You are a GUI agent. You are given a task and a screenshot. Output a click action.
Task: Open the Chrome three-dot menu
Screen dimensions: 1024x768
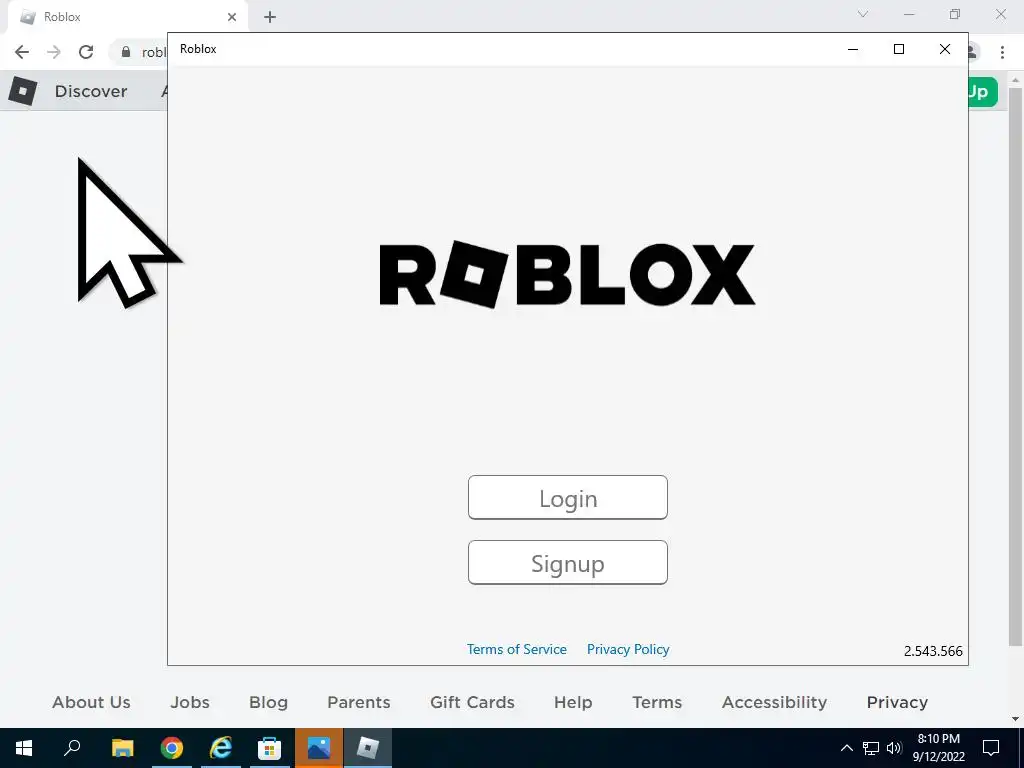pyautogui.click(x=1002, y=52)
